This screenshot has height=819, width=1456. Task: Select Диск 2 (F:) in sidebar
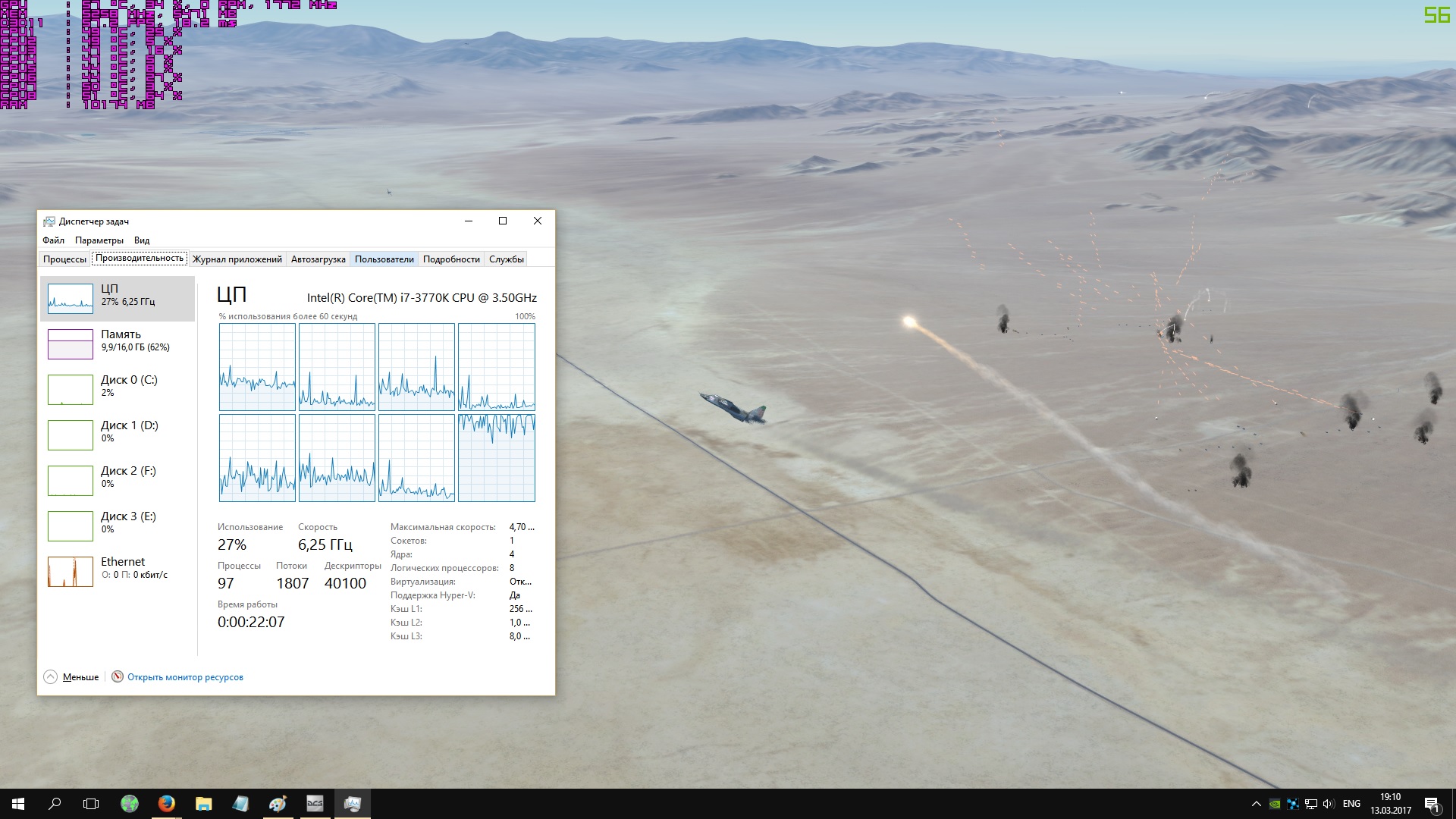(118, 481)
